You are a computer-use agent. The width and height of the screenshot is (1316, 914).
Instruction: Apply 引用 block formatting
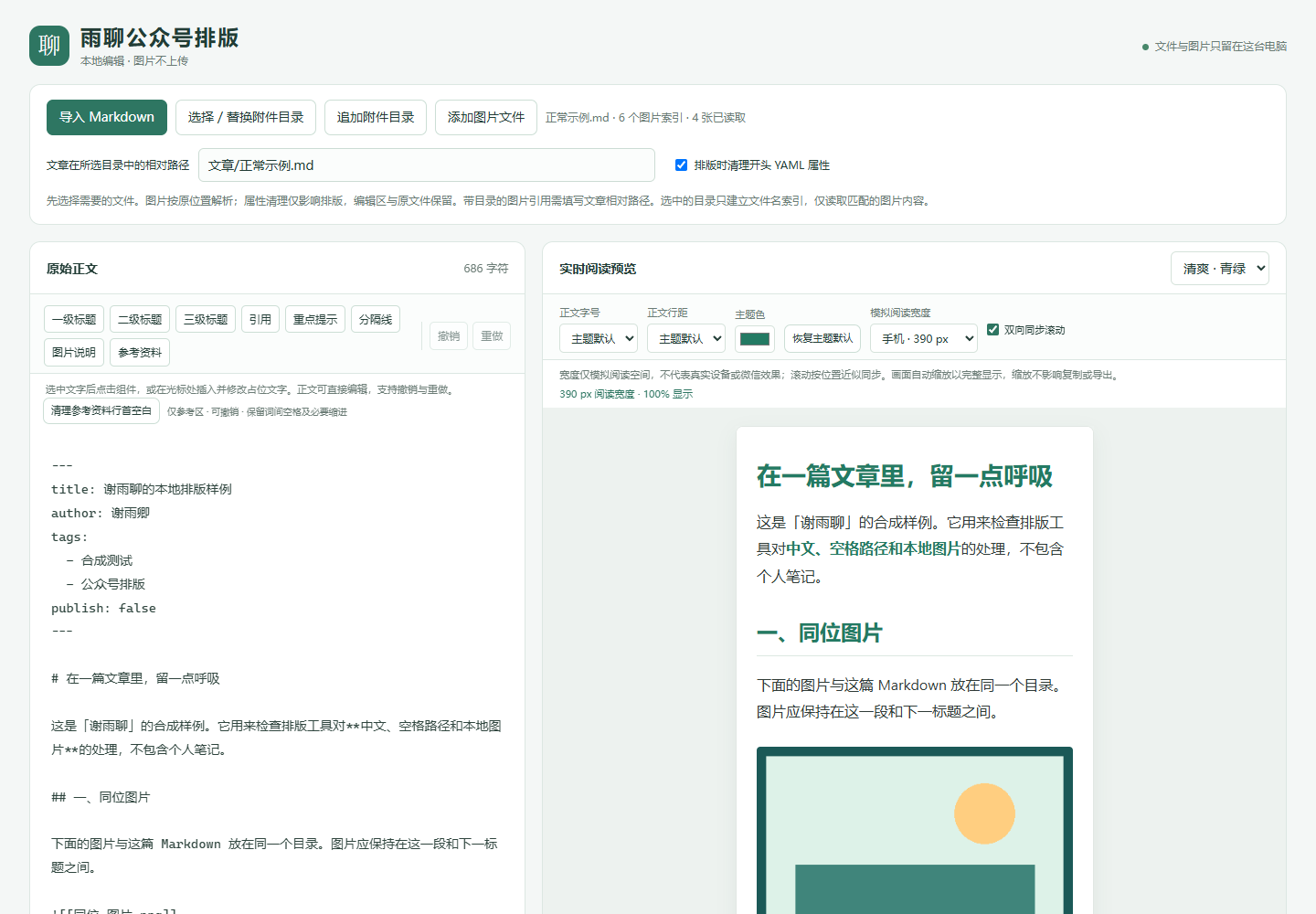260,319
